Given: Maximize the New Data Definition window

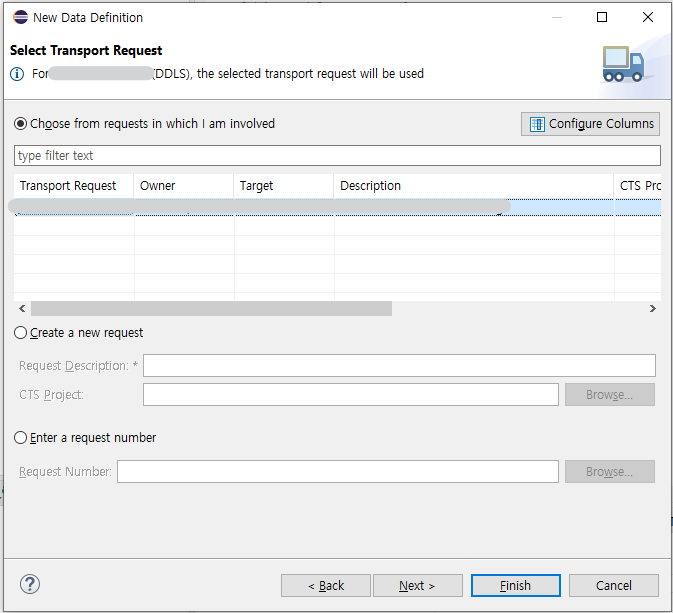Looking at the screenshot, I should tap(602, 17).
